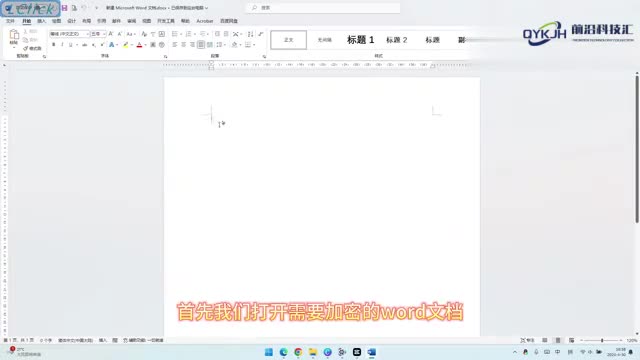Screen dimensions: 640x360
Task: Toggle Bold formatting
Action: point(53,44)
